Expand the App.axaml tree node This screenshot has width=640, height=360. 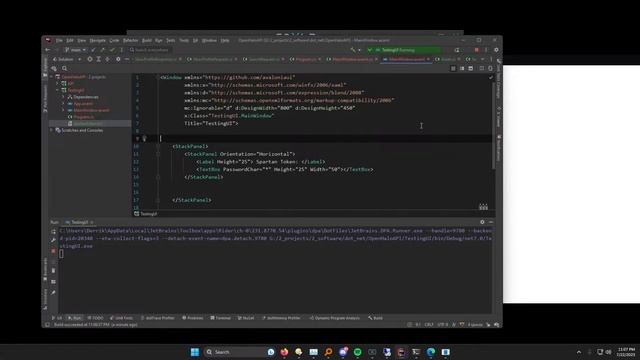(63, 104)
